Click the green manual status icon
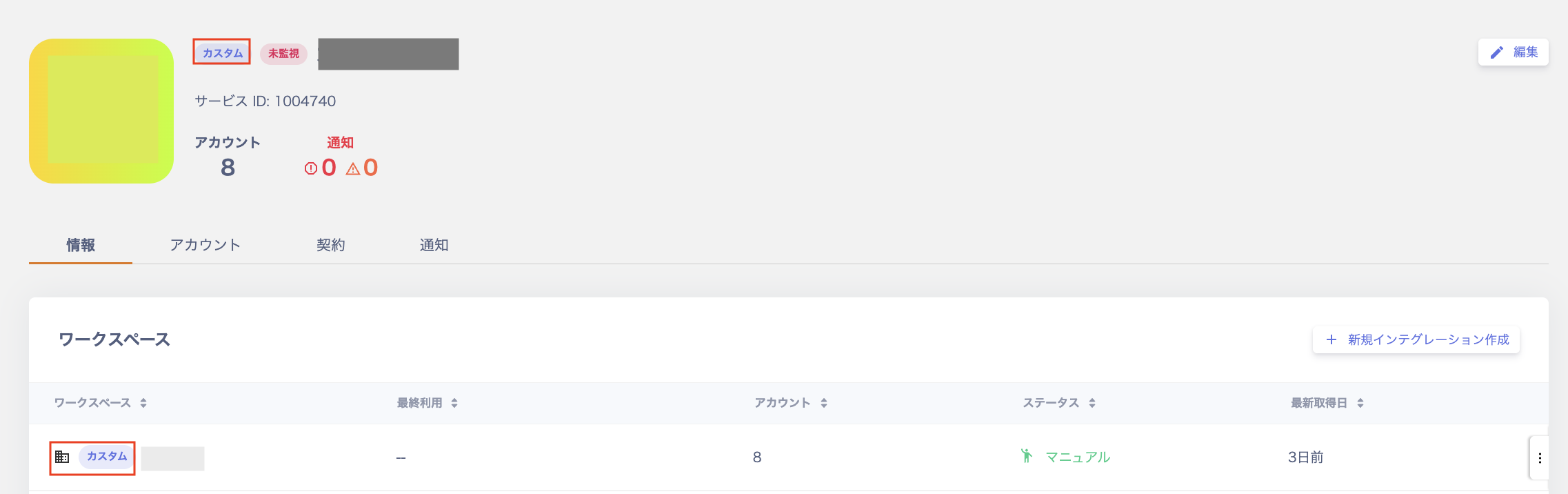This screenshot has height=494, width=1568. (x=1027, y=456)
